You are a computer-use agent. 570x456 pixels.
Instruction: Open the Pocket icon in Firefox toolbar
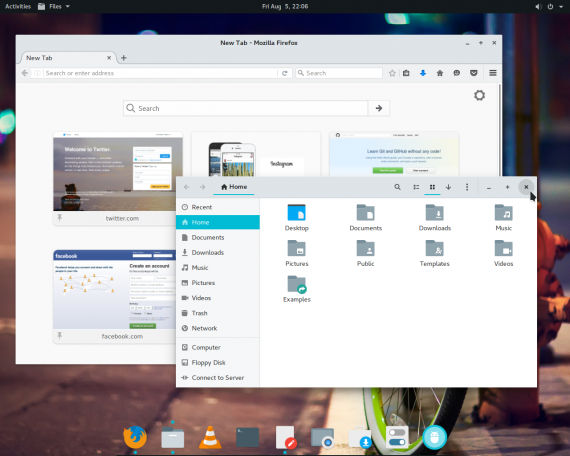[x=473, y=73]
